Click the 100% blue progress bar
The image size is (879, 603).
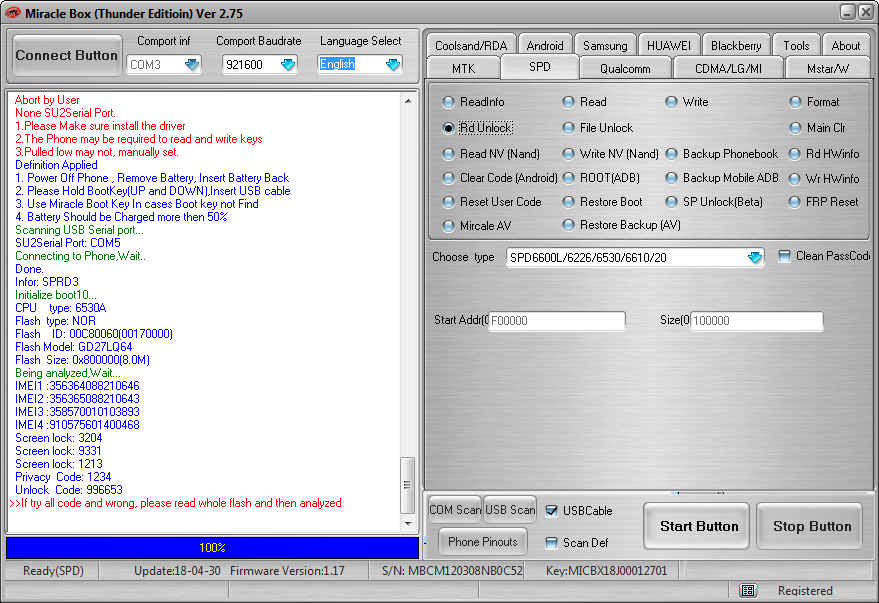point(212,548)
